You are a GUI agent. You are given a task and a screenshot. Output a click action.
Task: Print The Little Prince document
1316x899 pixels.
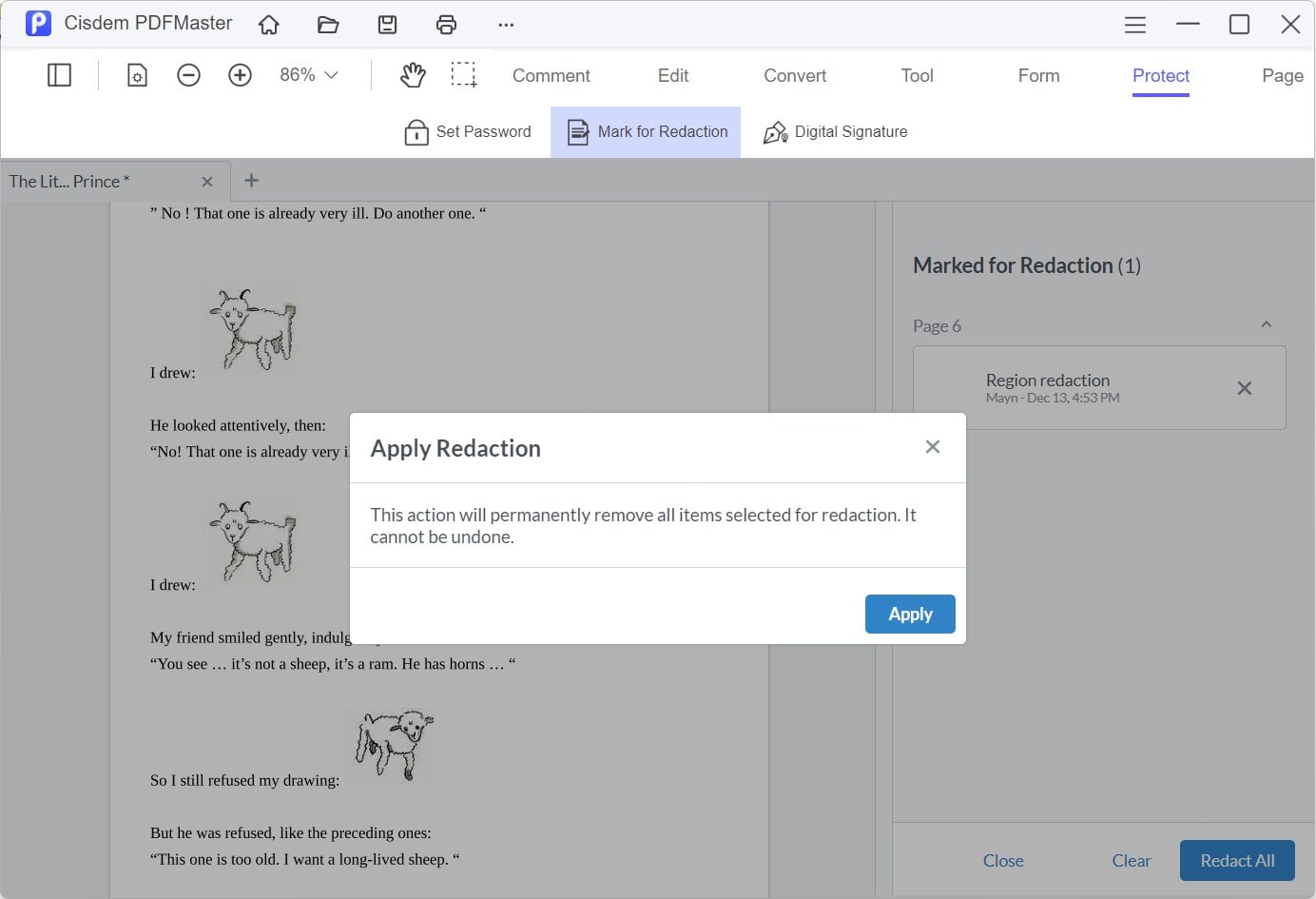tap(446, 25)
